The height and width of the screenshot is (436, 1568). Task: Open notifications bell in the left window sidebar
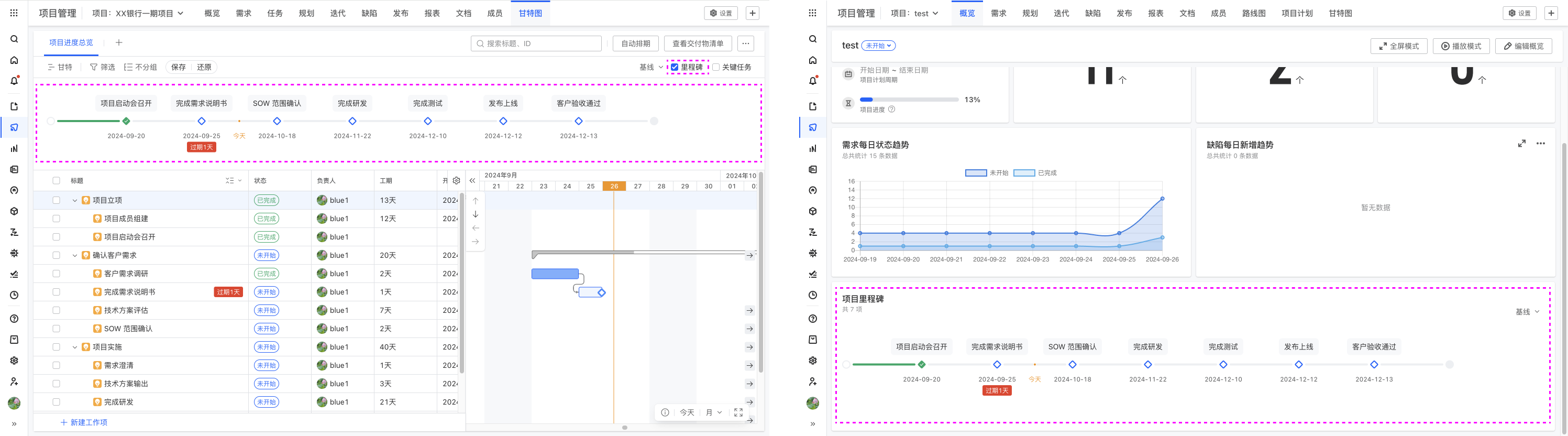click(x=14, y=81)
